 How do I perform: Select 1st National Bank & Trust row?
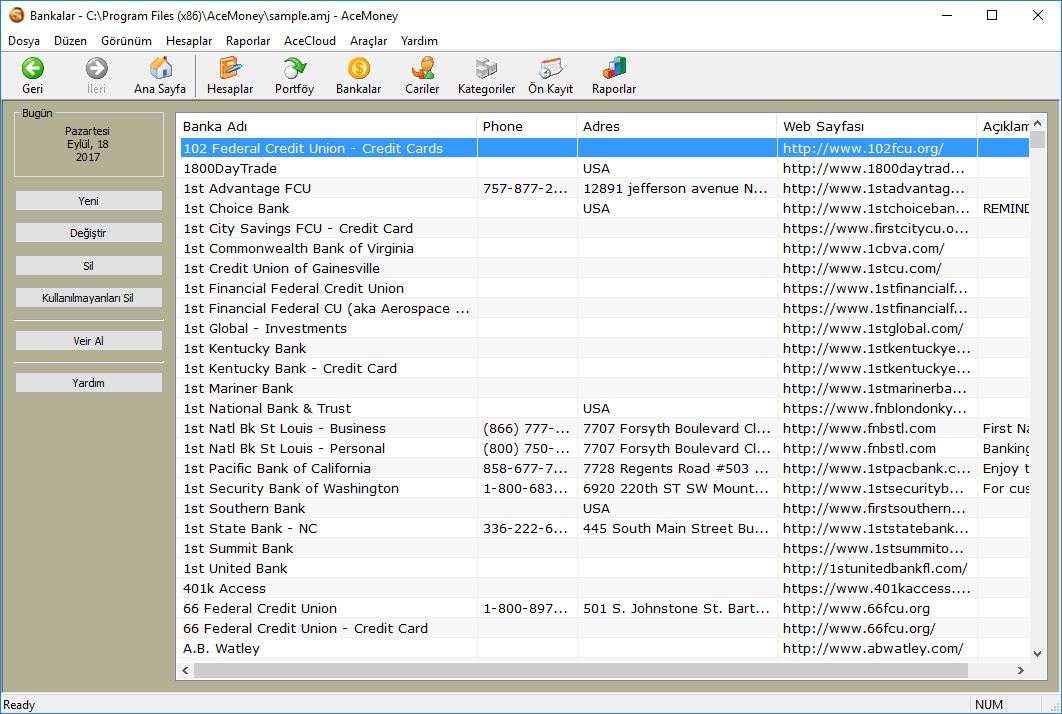(604, 408)
